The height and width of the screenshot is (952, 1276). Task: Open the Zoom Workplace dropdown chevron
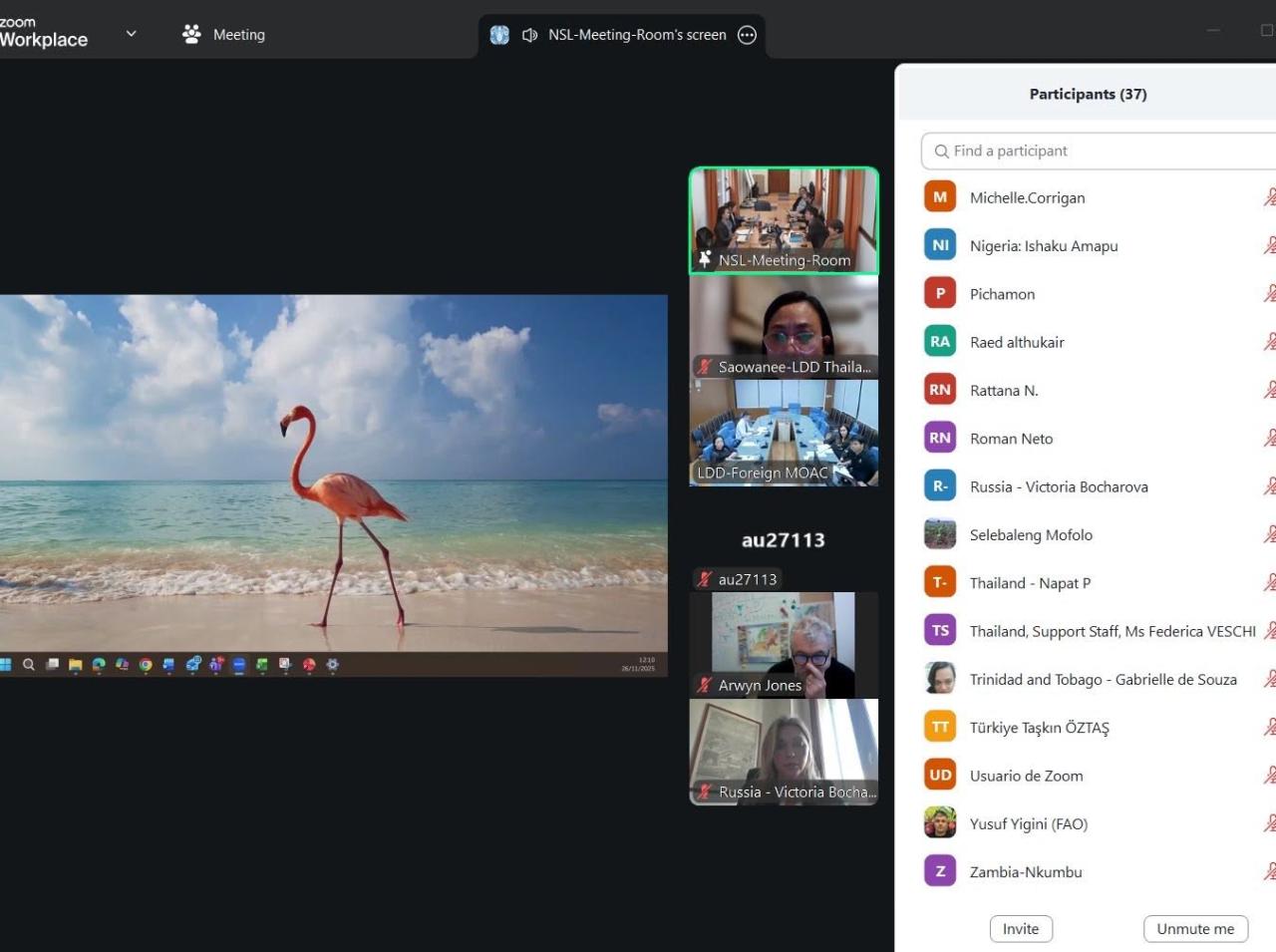pyautogui.click(x=131, y=34)
